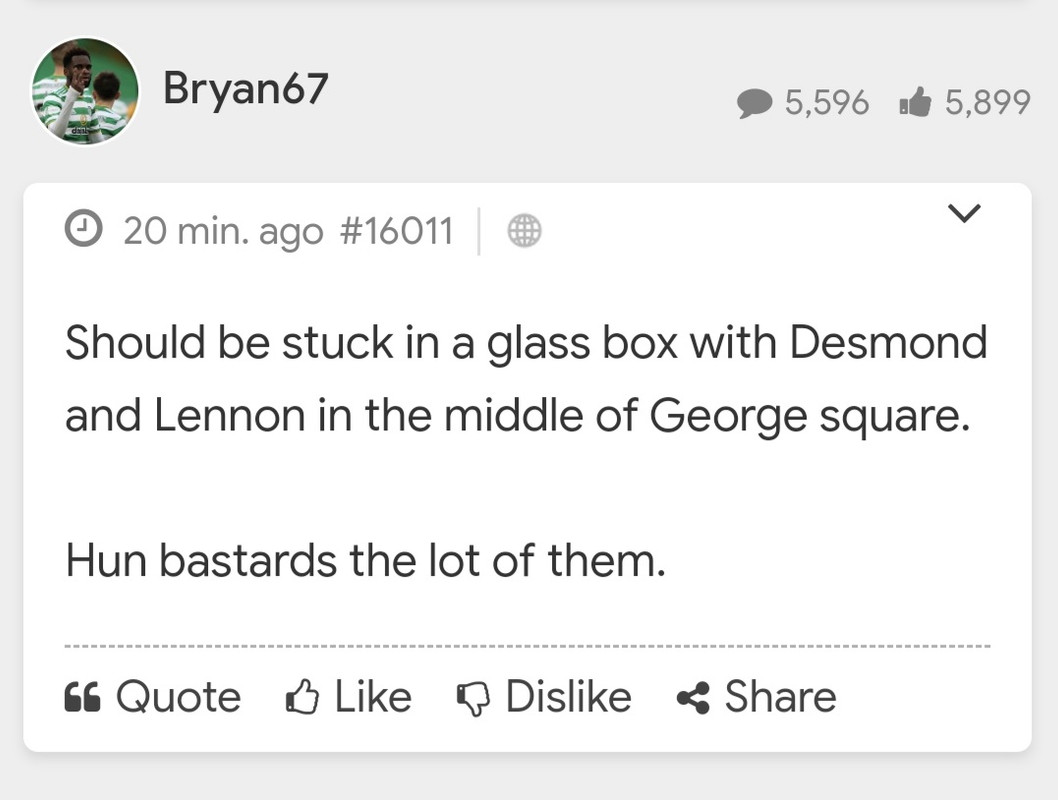
Task: View the 5,596 messages count
Action: coord(827,102)
